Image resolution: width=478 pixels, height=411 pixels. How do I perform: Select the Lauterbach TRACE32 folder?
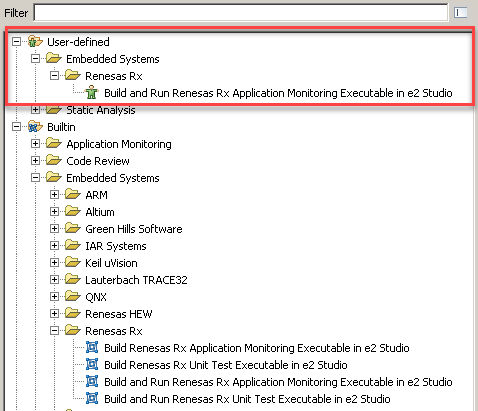point(136,280)
